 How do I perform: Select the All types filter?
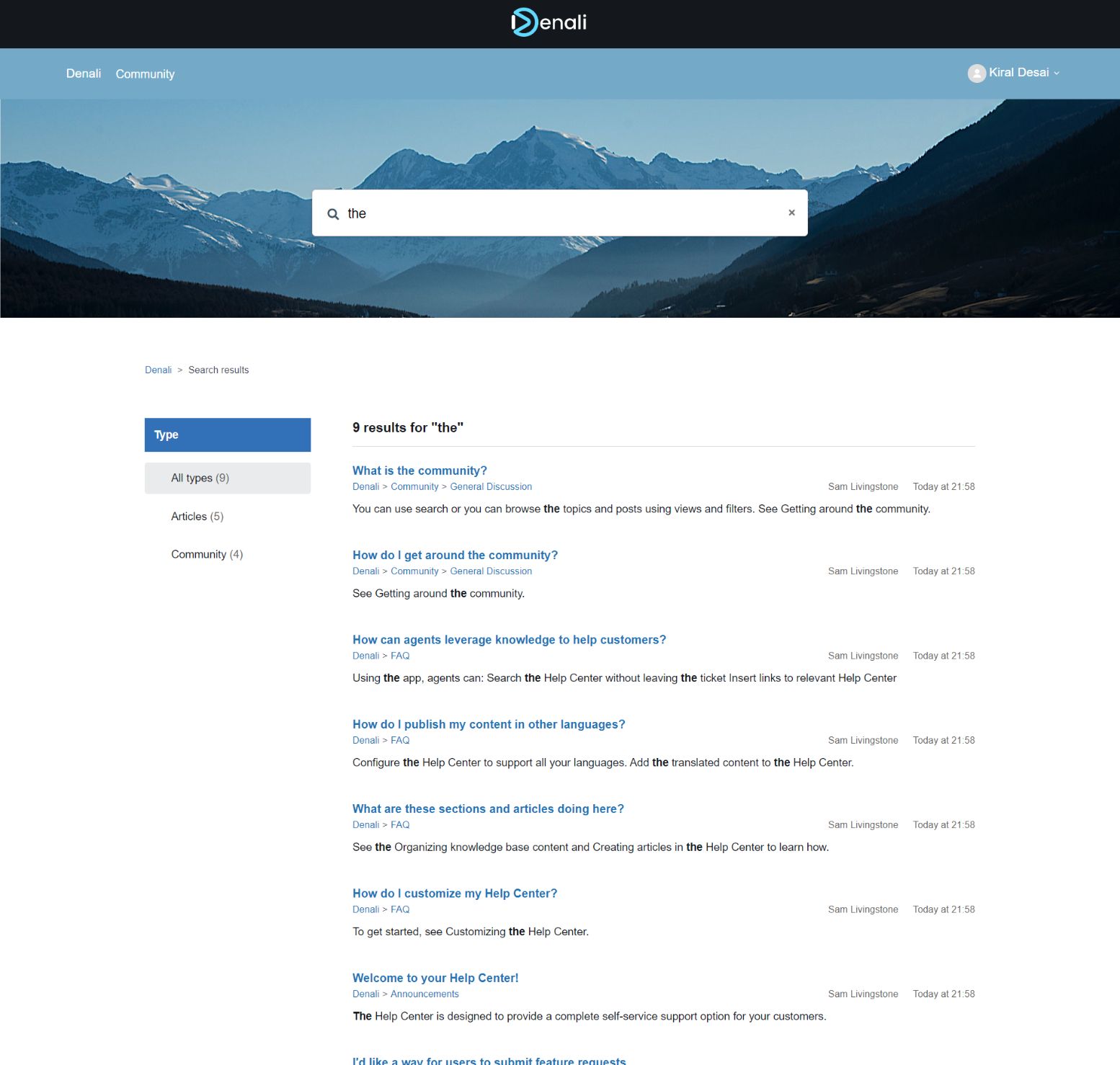(x=200, y=478)
